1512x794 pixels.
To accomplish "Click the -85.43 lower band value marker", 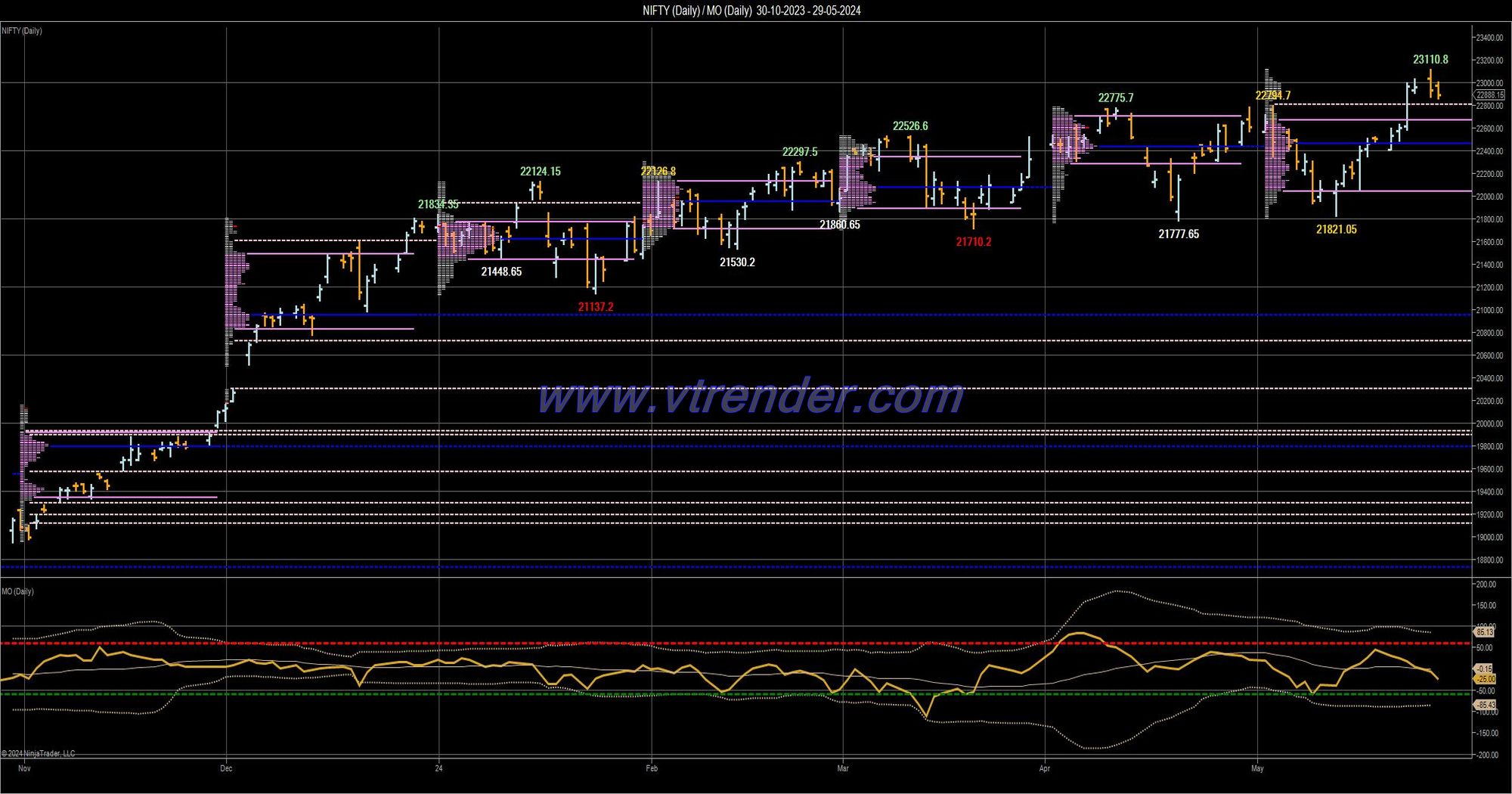I will [1485, 704].
